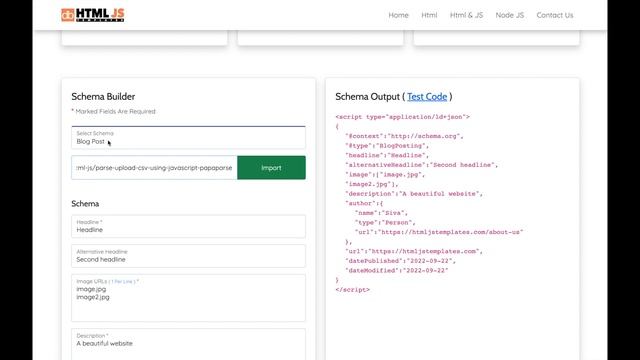Click the green Import button
This screenshot has height=360, width=640.
(271, 168)
